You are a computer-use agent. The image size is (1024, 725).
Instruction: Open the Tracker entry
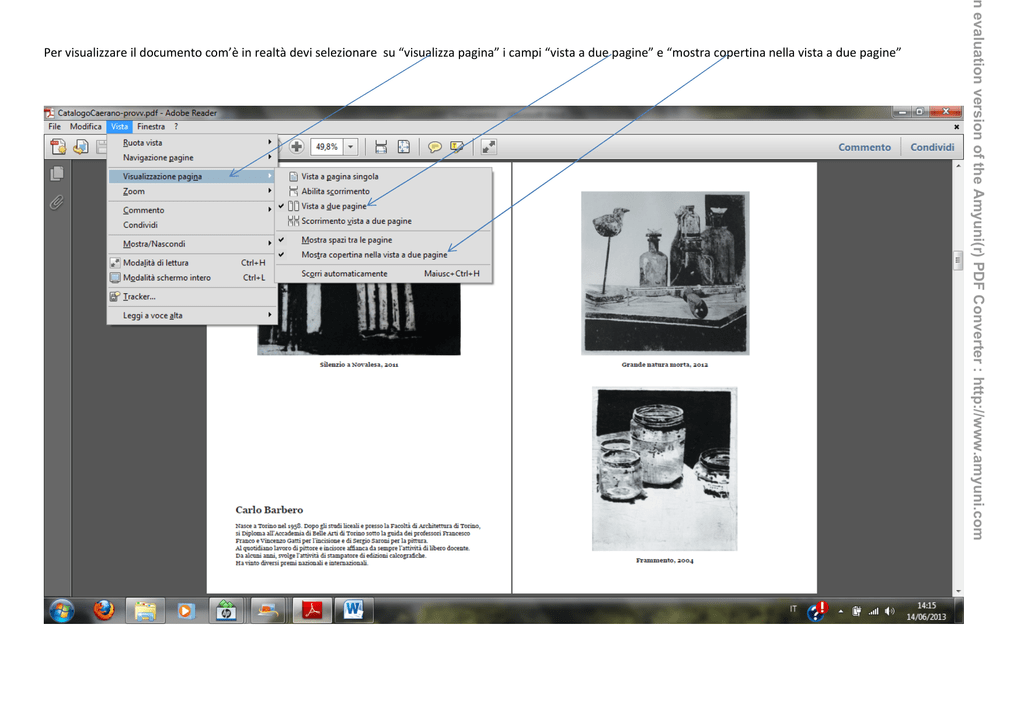(x=192, y=297)
